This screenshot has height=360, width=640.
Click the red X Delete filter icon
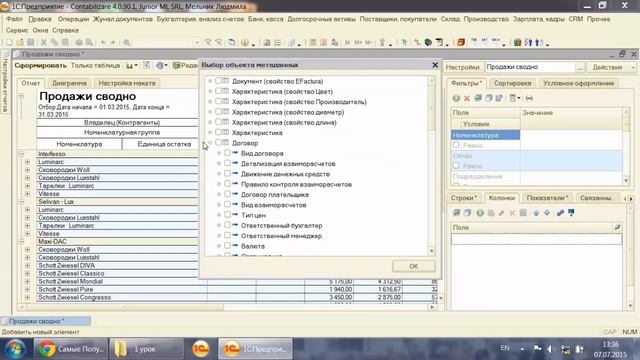pyautogui.click(x=467, y=98)
